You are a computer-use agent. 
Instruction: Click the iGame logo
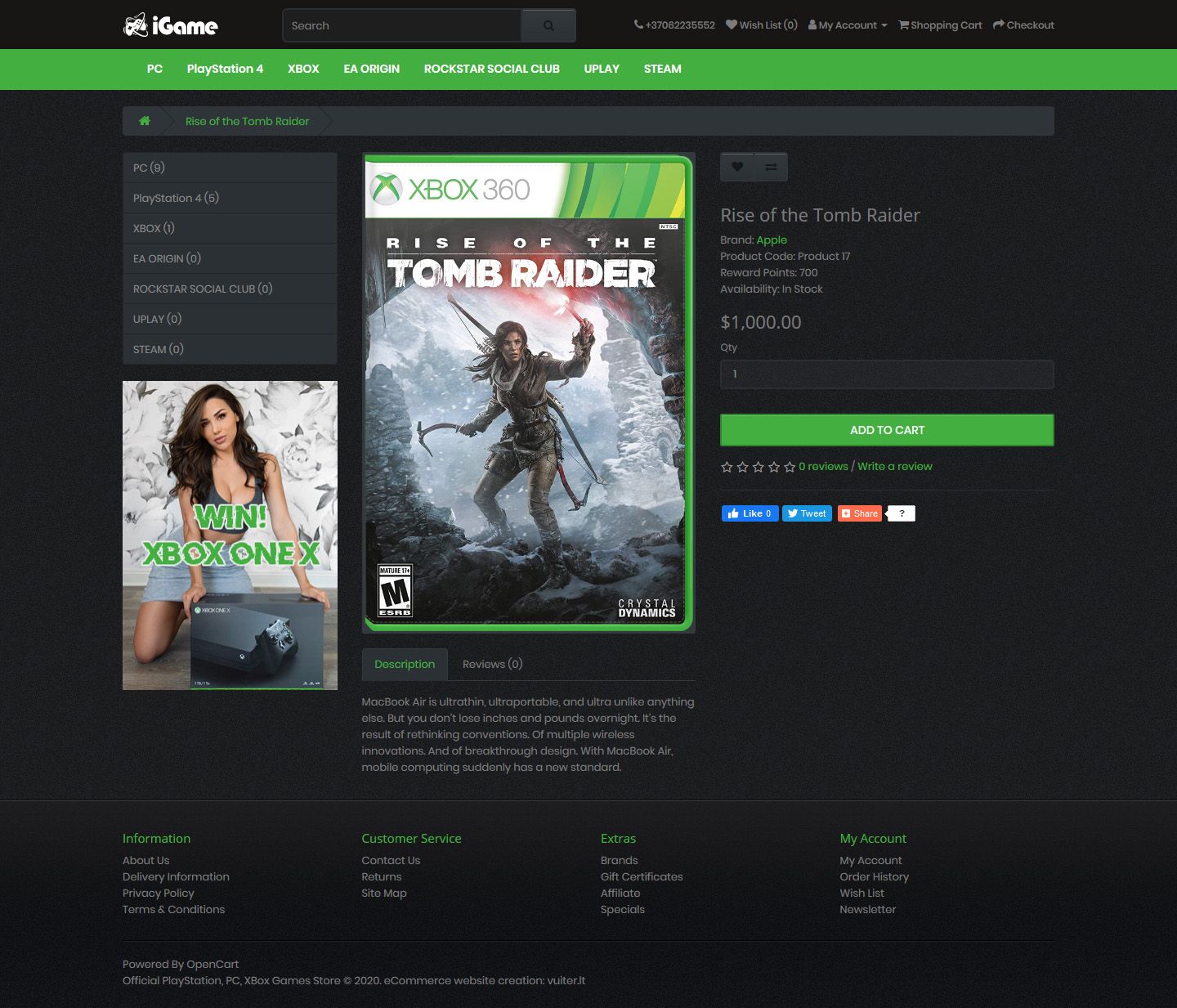pos(171,25)
